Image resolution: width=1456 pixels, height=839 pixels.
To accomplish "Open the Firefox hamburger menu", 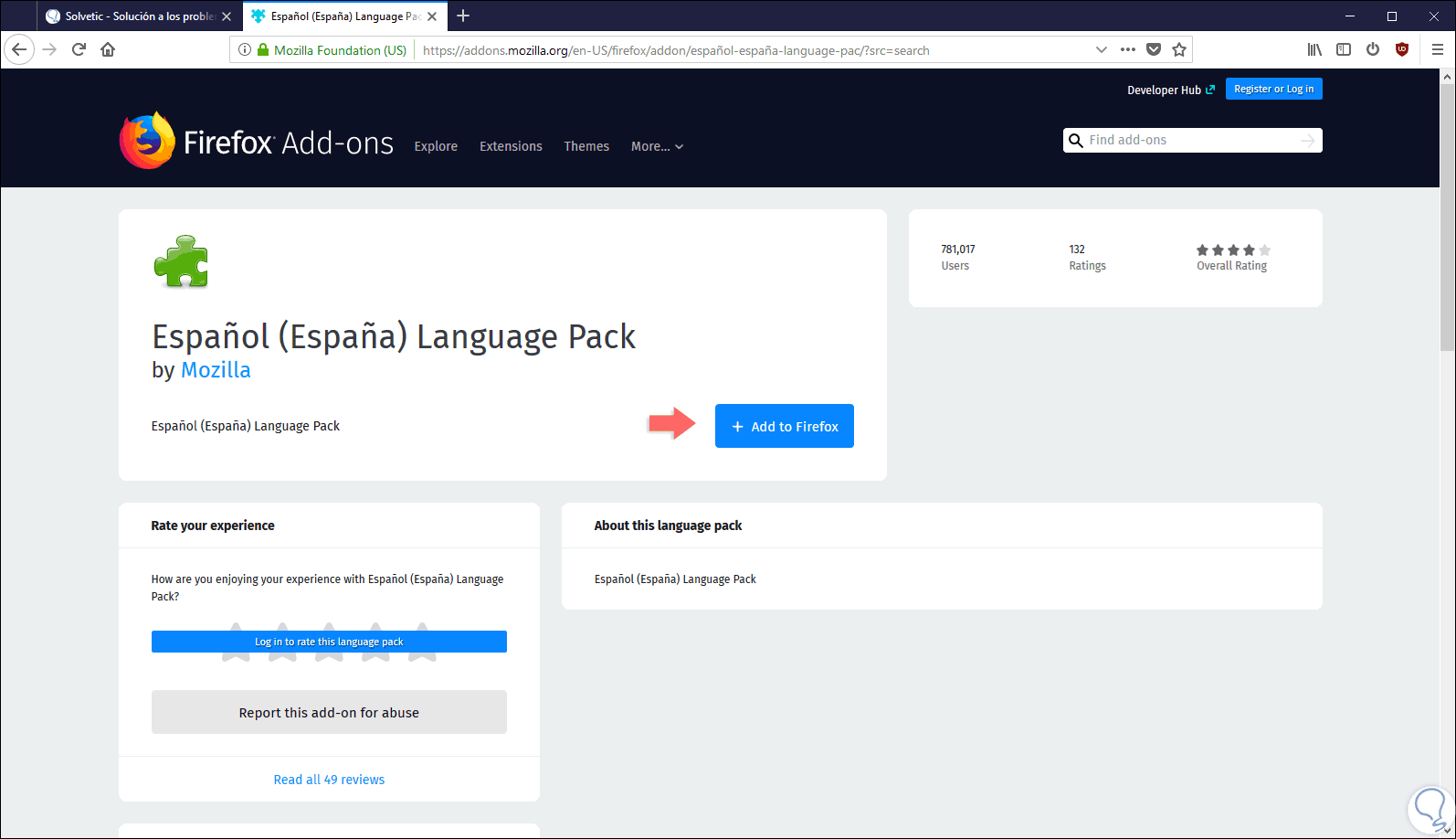I will point(1438,49).
